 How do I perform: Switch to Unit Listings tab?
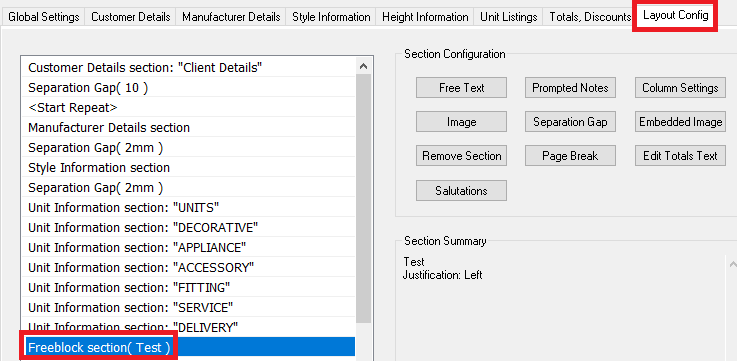coord(509,17)
